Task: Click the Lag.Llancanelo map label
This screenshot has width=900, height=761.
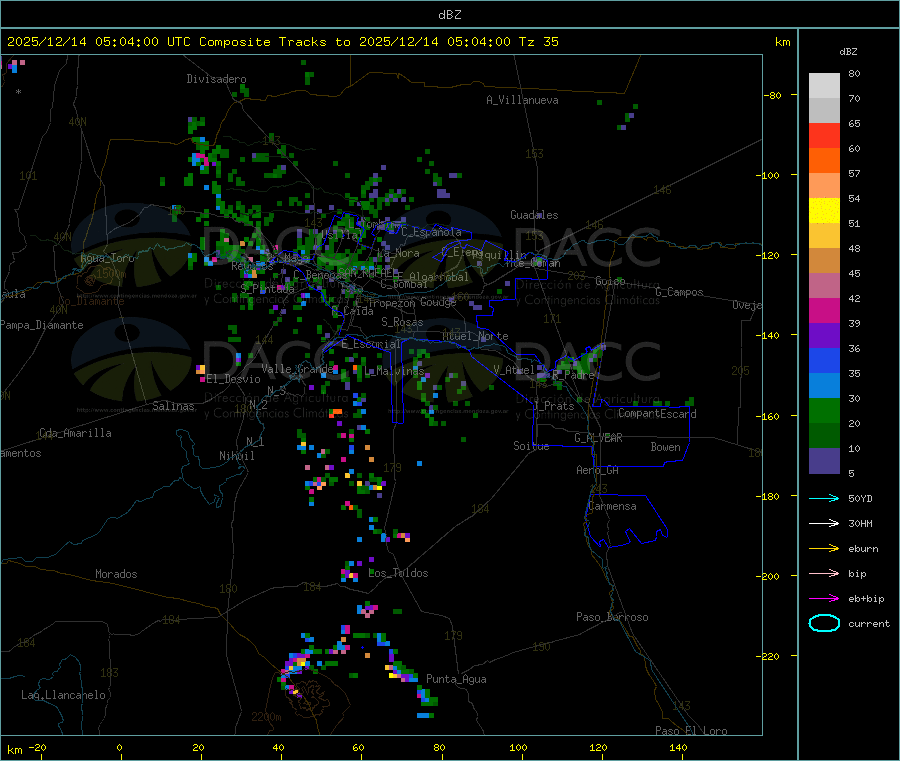Action: [64, 695]
